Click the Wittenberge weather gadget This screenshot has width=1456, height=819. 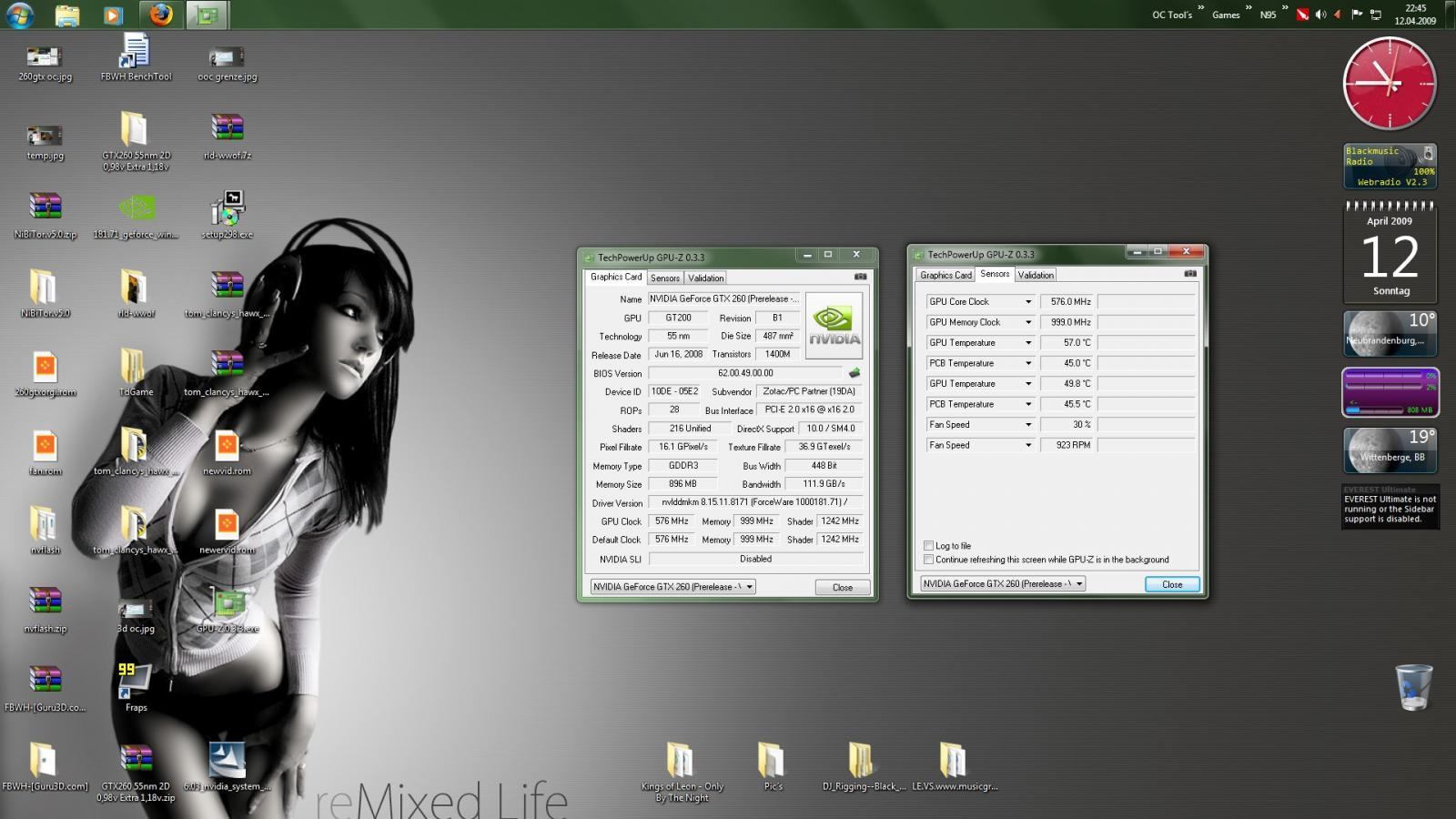point(1390,450)
